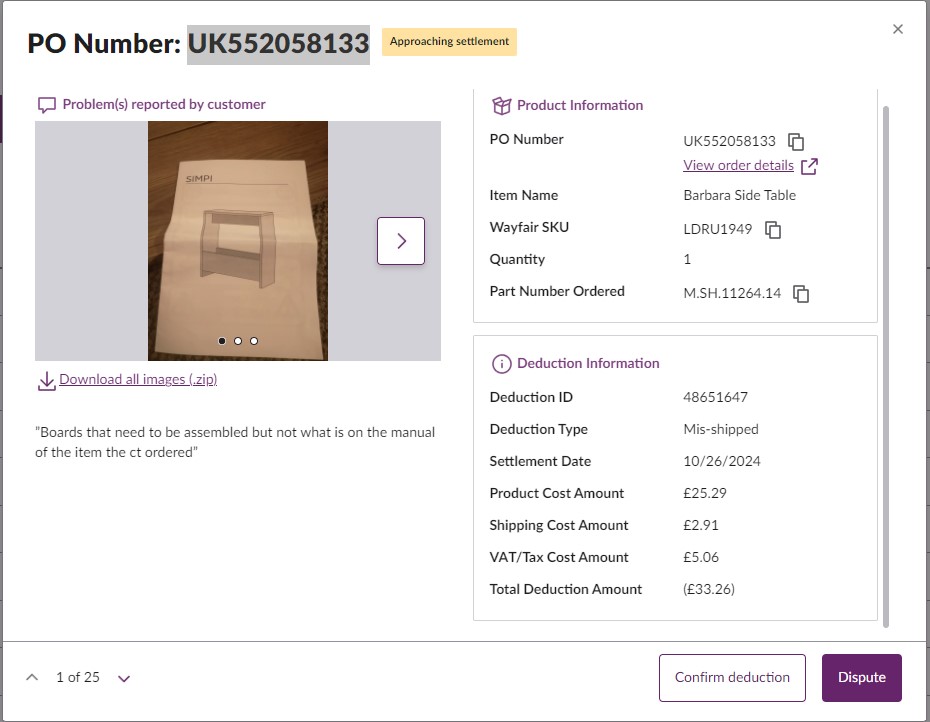
Task: Copy the part number M.SH.11264.14
Action: (801, 294)
